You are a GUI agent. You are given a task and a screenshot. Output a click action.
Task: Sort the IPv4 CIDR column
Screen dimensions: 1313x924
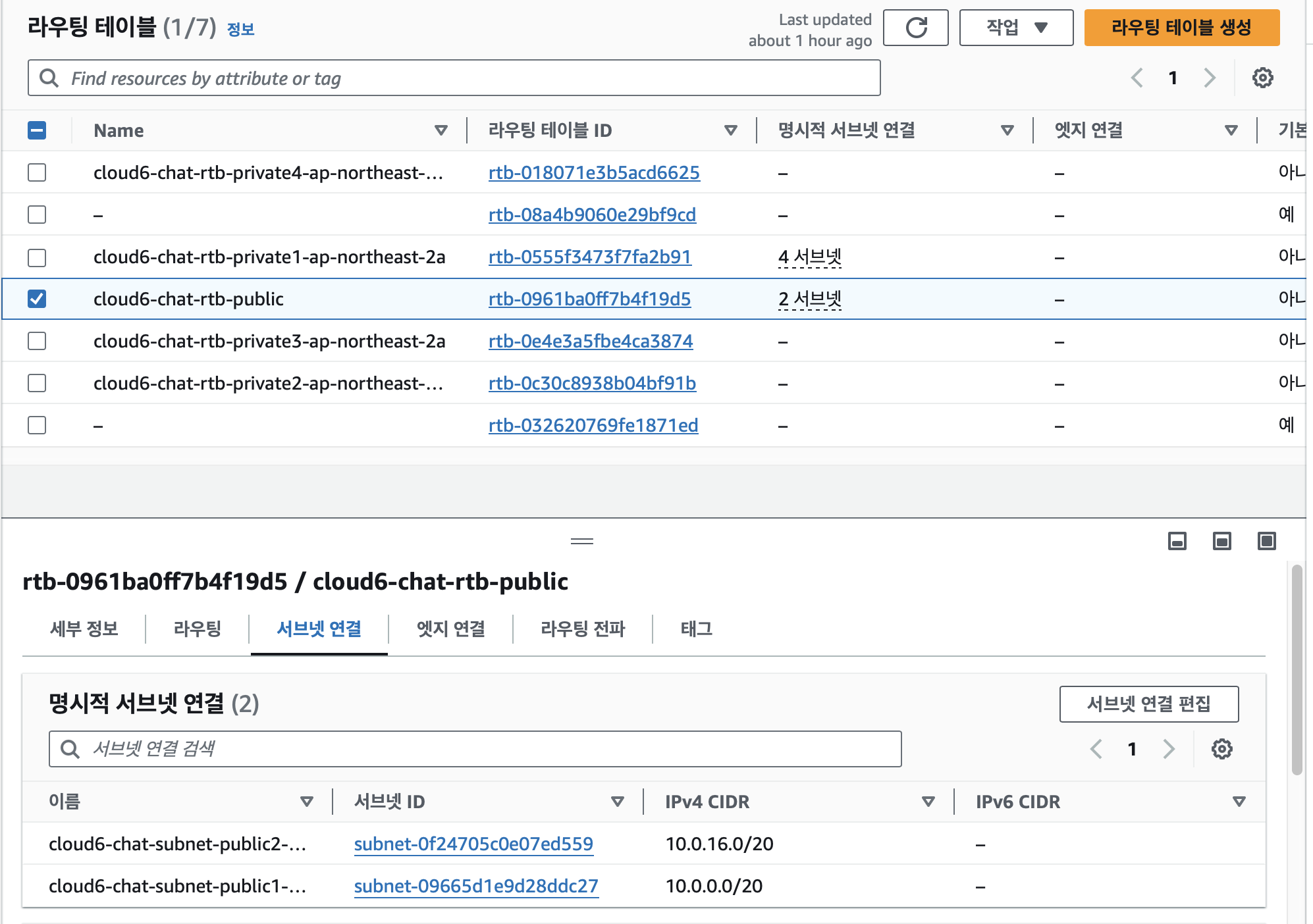point(928,802)
